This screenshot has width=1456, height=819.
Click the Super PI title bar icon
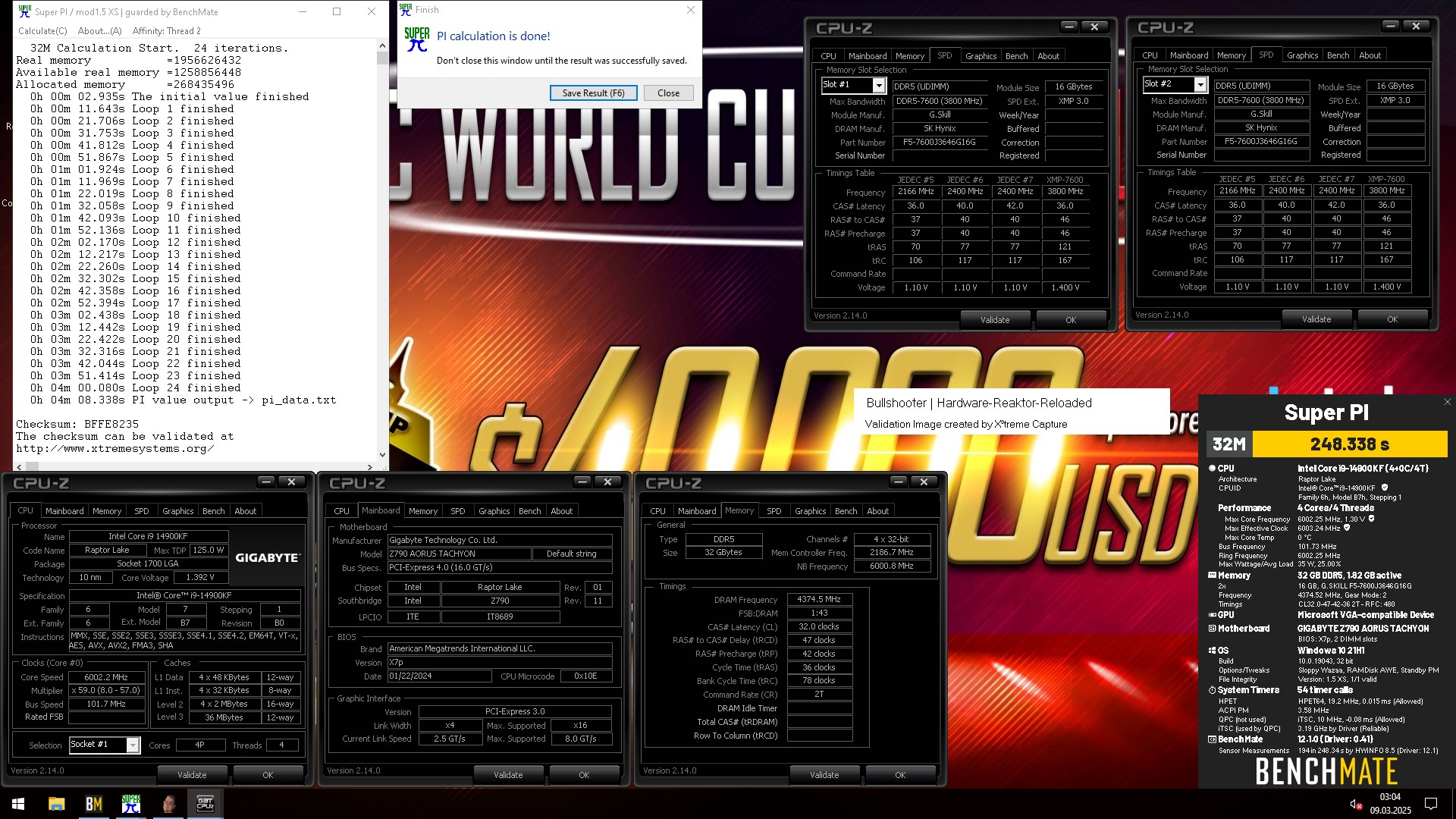point(24,11)
